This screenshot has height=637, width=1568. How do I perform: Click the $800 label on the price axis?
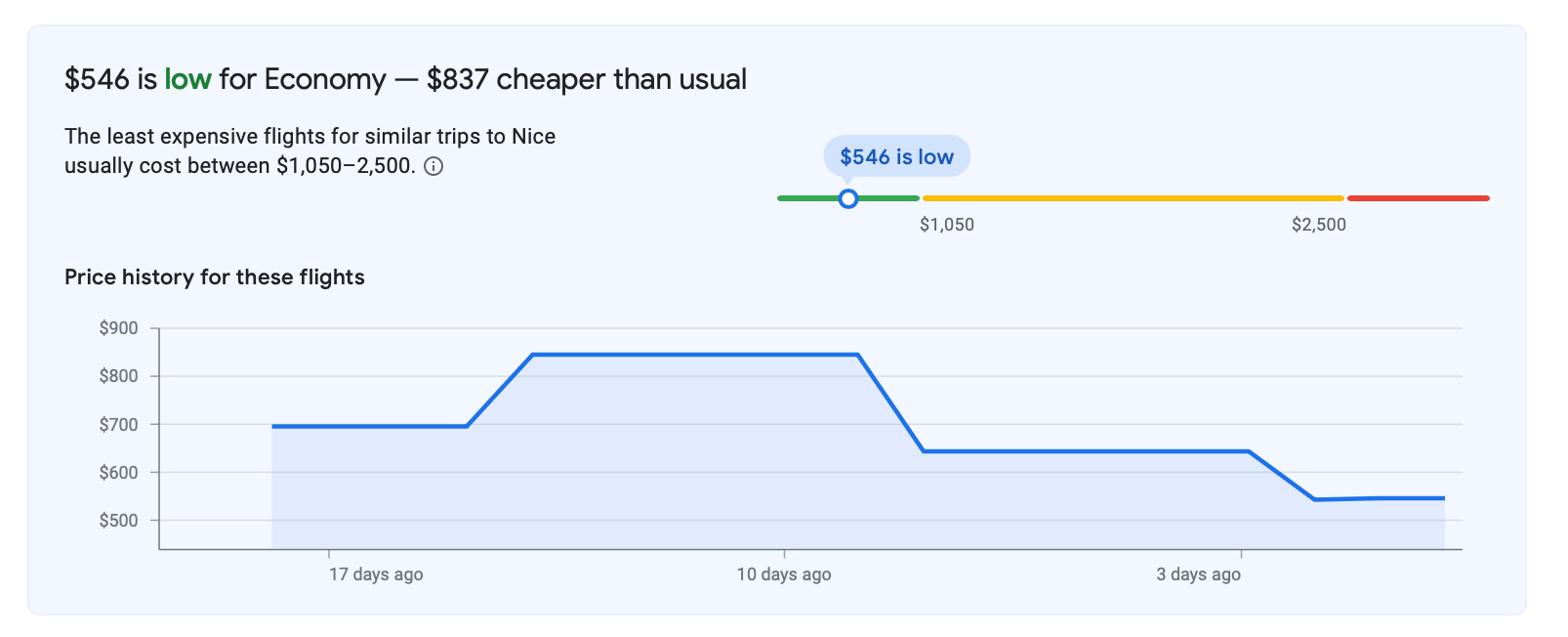coord(118,376)
